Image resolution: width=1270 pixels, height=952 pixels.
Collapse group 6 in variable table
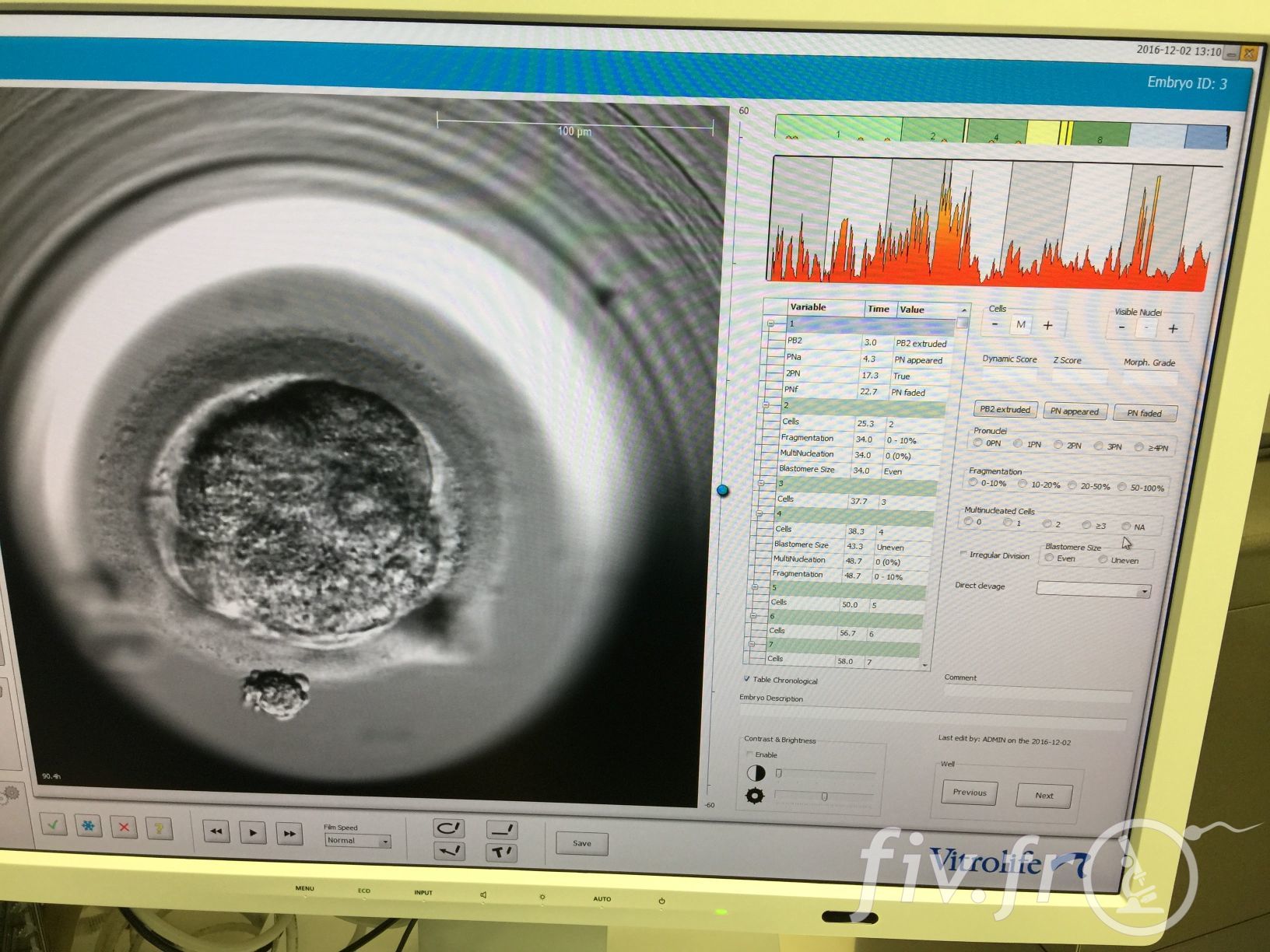[753, 616]
